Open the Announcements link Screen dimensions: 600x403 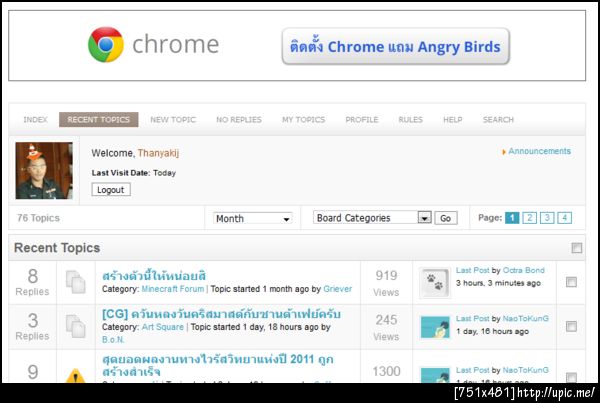point(539,151)
